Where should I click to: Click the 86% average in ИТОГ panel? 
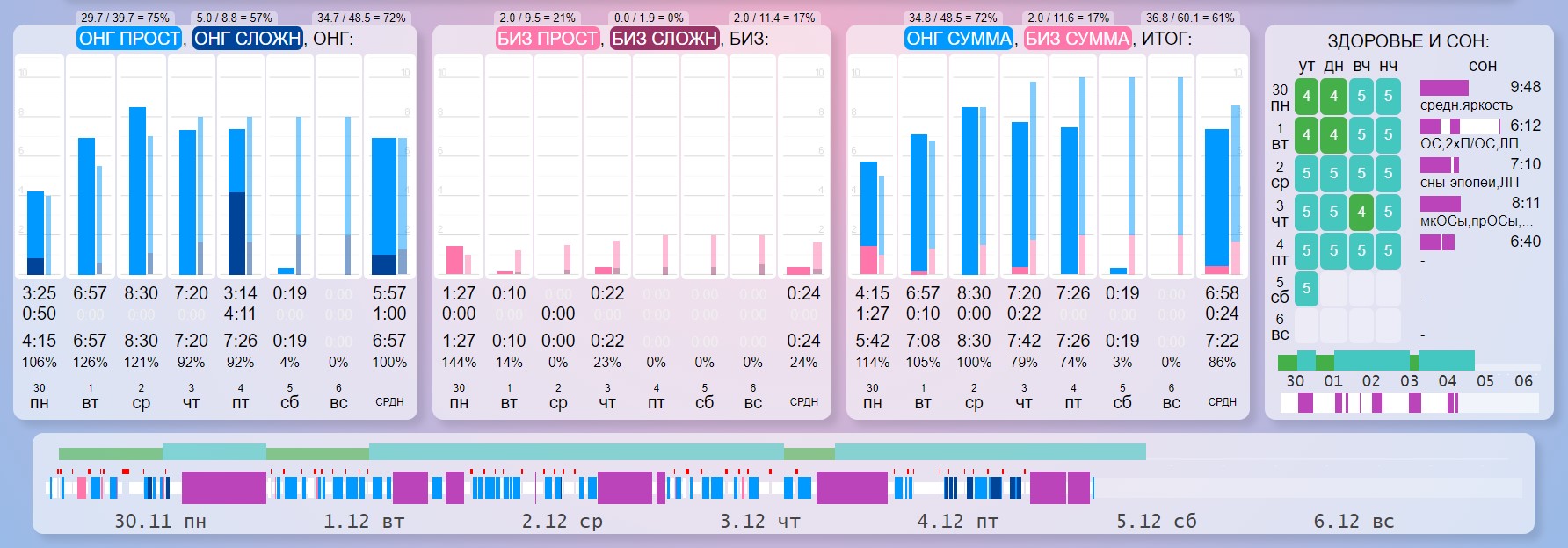pos(1222,362)
